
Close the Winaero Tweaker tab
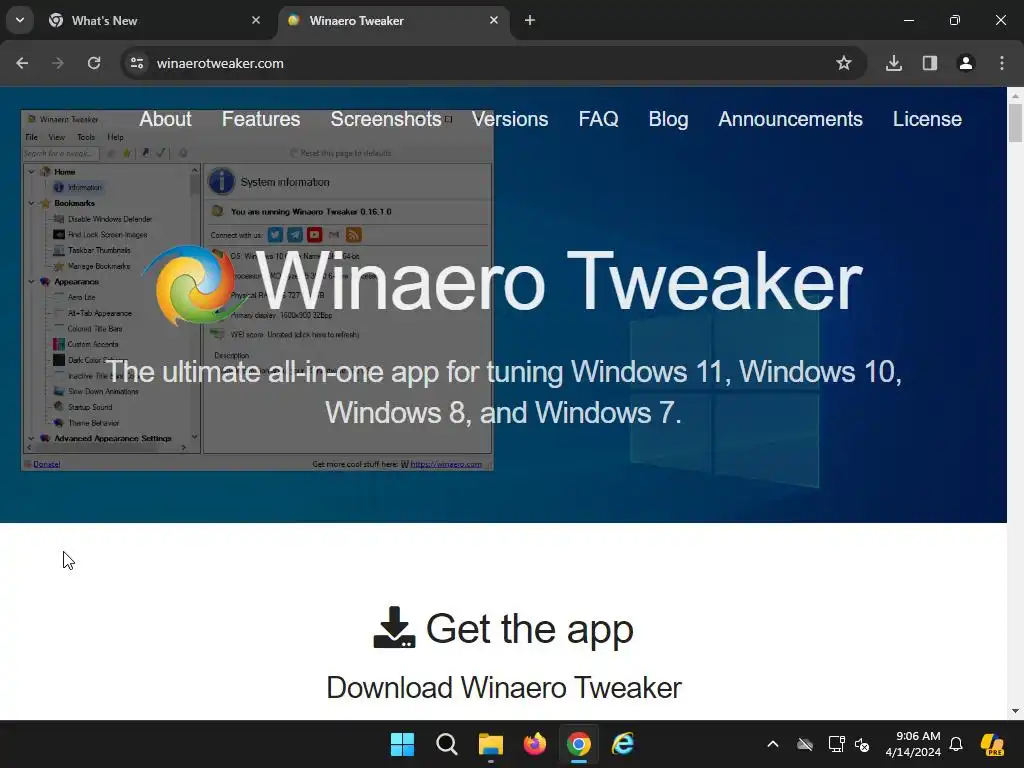tap(494, 20)
